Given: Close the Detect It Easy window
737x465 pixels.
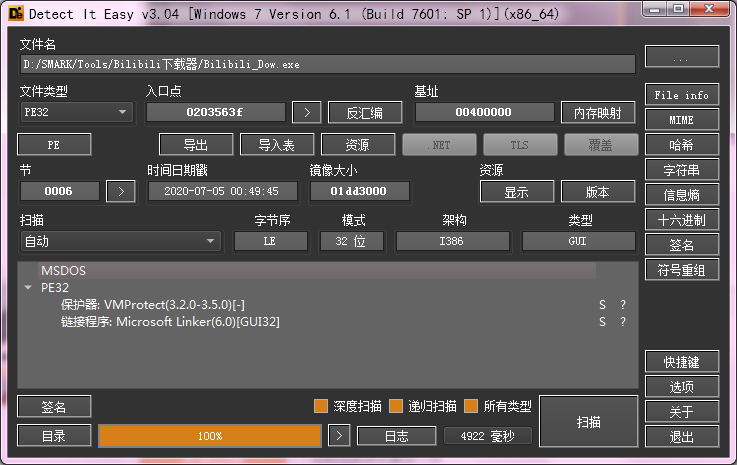Looking at the screenshot, I should pos(710,9).
